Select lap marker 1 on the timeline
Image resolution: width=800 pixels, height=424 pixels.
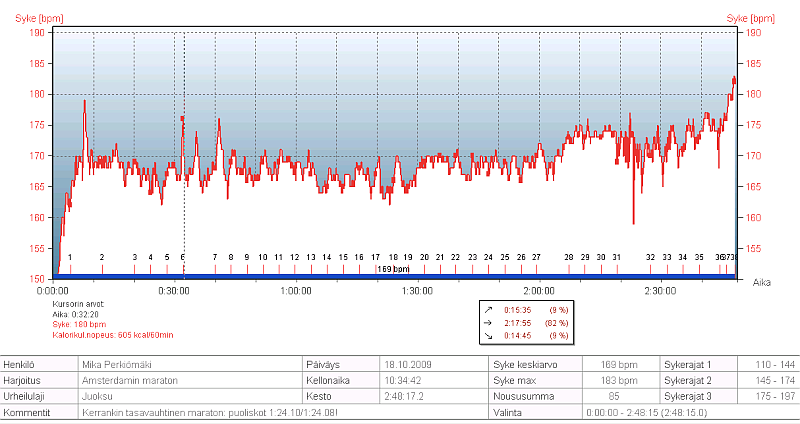(x=70, y=258)
